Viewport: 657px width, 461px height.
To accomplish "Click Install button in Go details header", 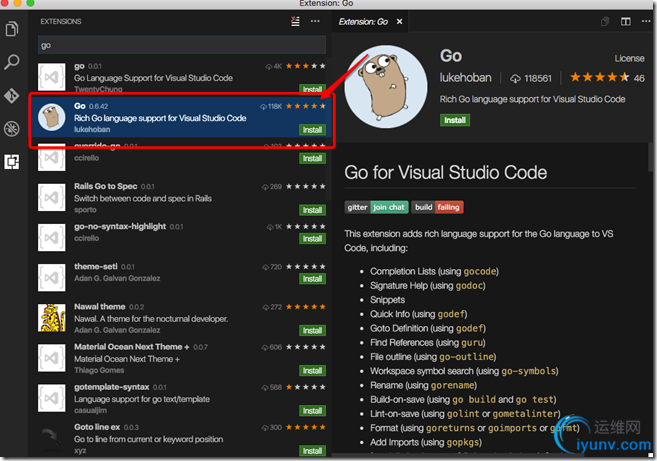I will [455, 120].
